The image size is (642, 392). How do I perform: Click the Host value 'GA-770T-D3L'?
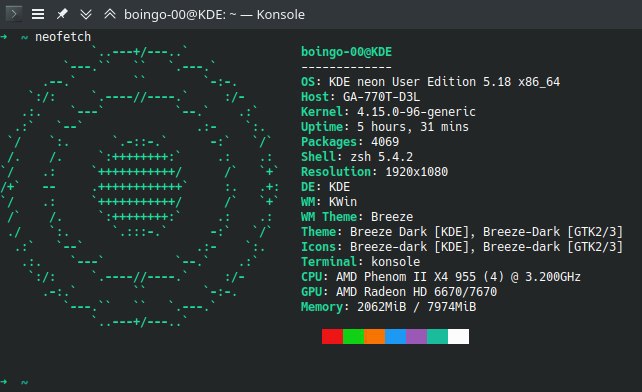pyautogui.click(x=381, y=97)
